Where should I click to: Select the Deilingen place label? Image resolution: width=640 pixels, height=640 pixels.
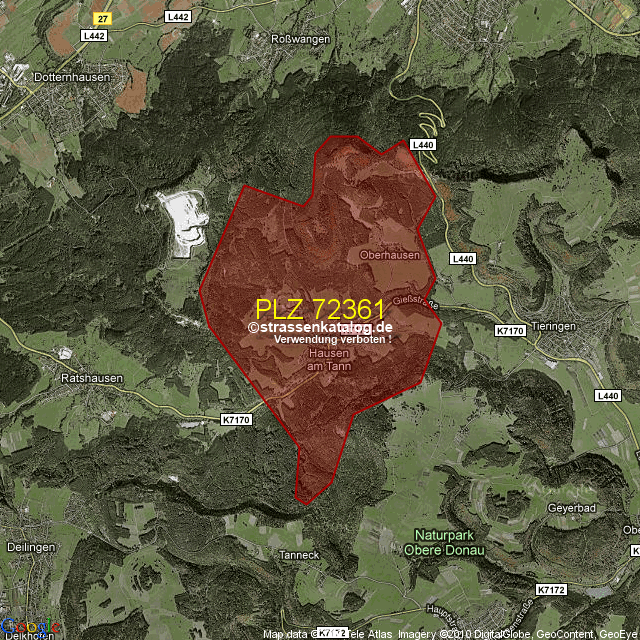pyautogui.click(x=29, y=548)
